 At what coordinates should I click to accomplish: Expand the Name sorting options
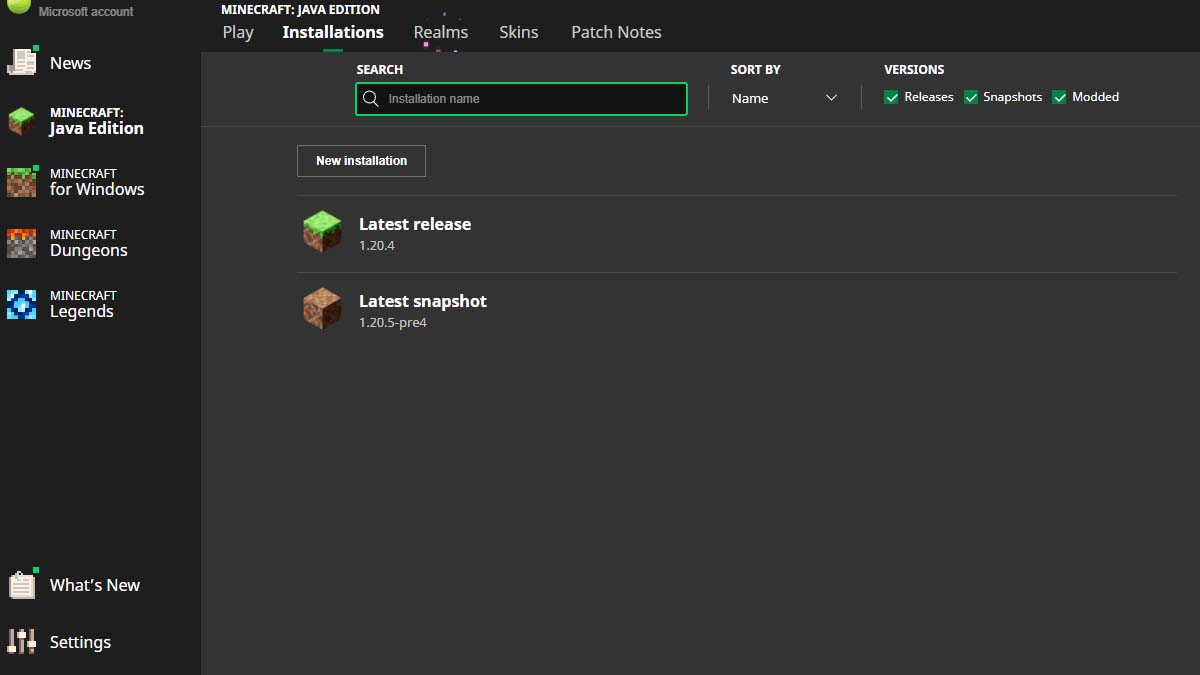point(785,97)
